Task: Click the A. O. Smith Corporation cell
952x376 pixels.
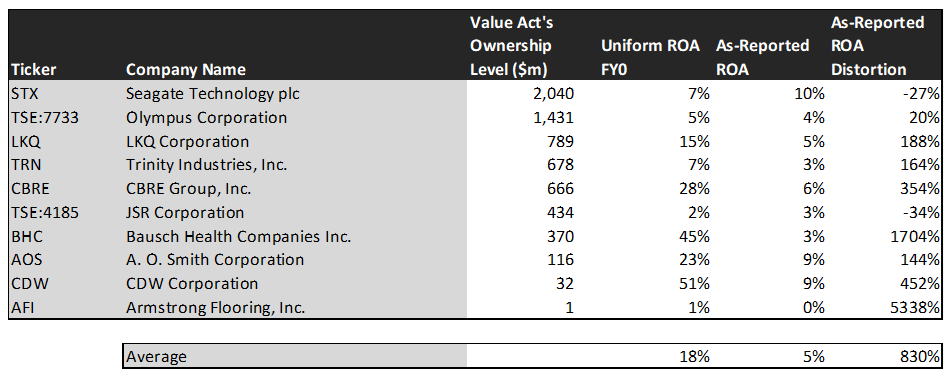Action: click(x=215, y=260)
